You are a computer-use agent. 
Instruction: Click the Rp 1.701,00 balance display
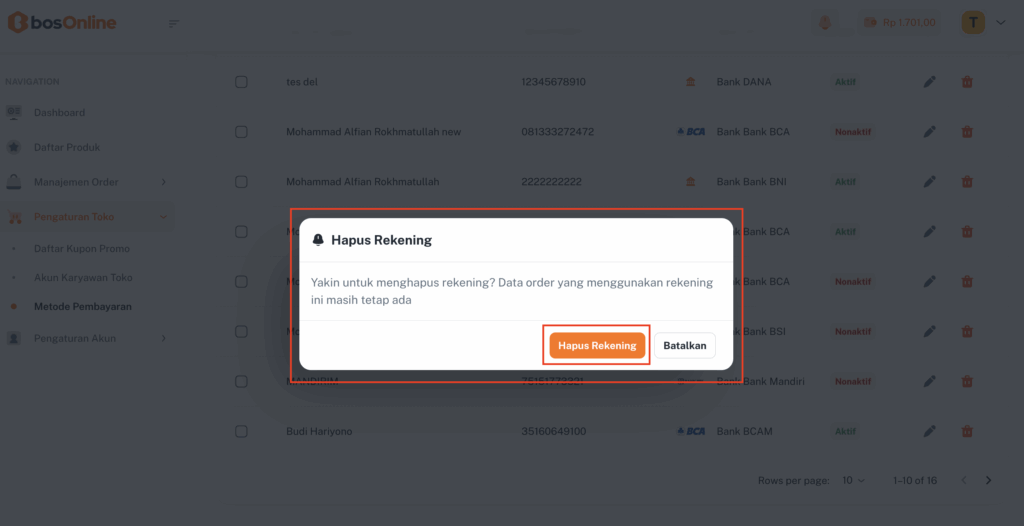899,22
